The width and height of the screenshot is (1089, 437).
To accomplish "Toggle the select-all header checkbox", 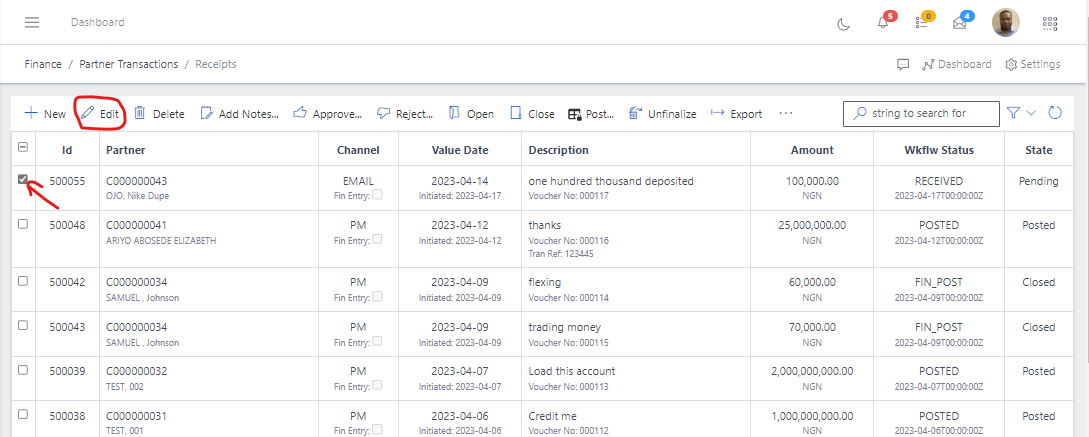I will [23, 148].
